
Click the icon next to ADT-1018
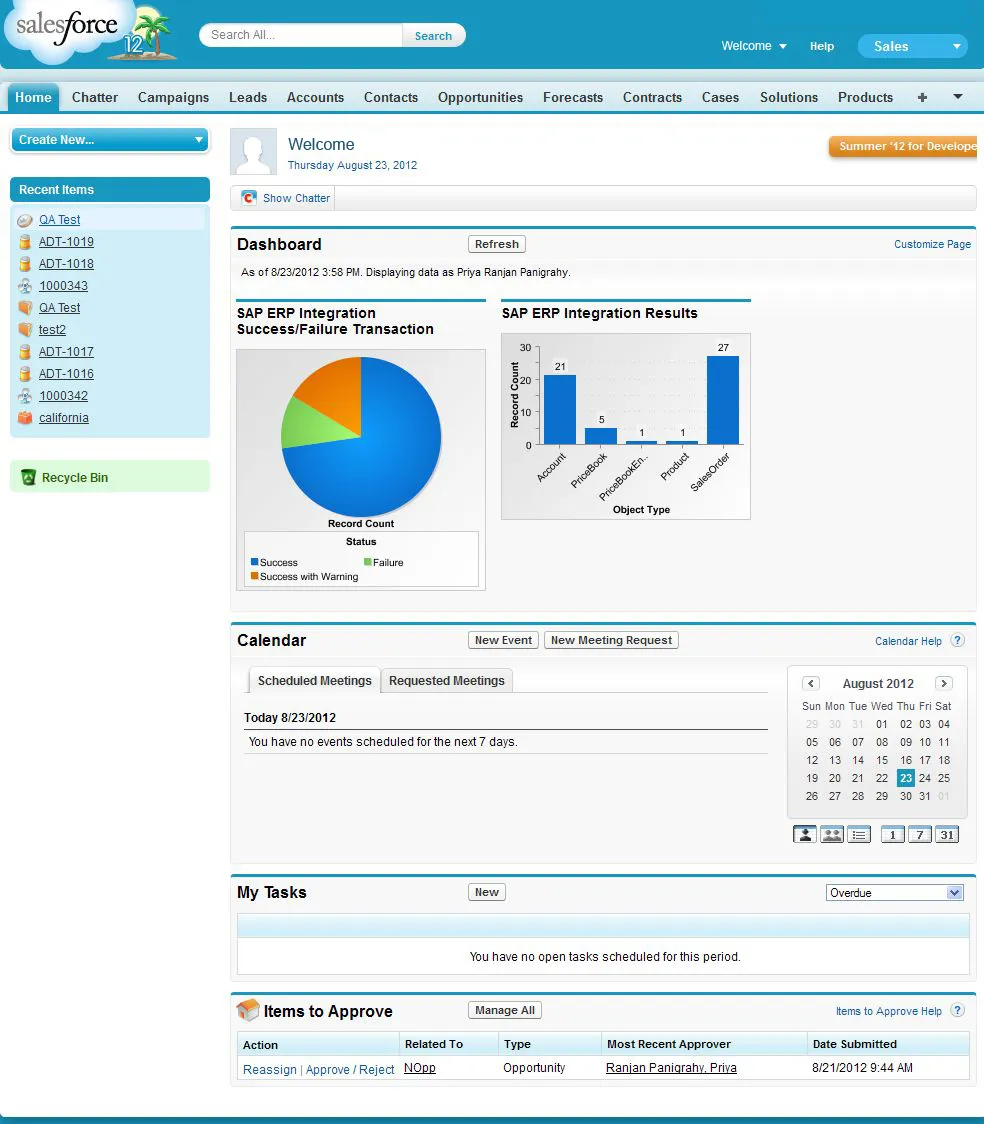tap(25, 264)
